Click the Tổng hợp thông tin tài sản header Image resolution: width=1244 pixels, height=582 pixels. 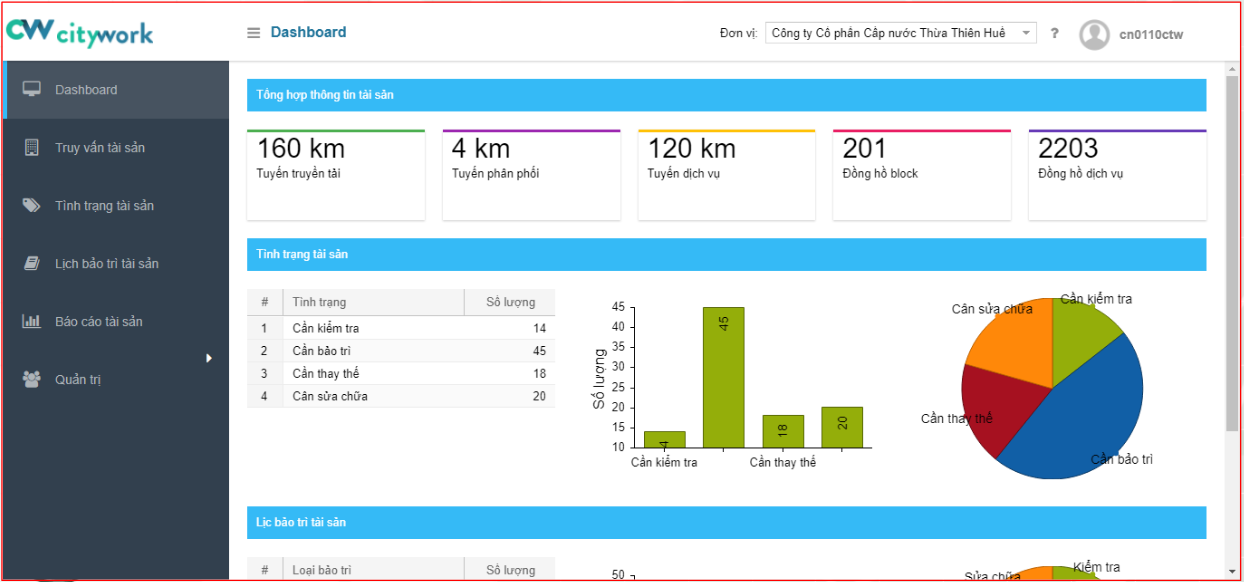[x=726, y=95]
